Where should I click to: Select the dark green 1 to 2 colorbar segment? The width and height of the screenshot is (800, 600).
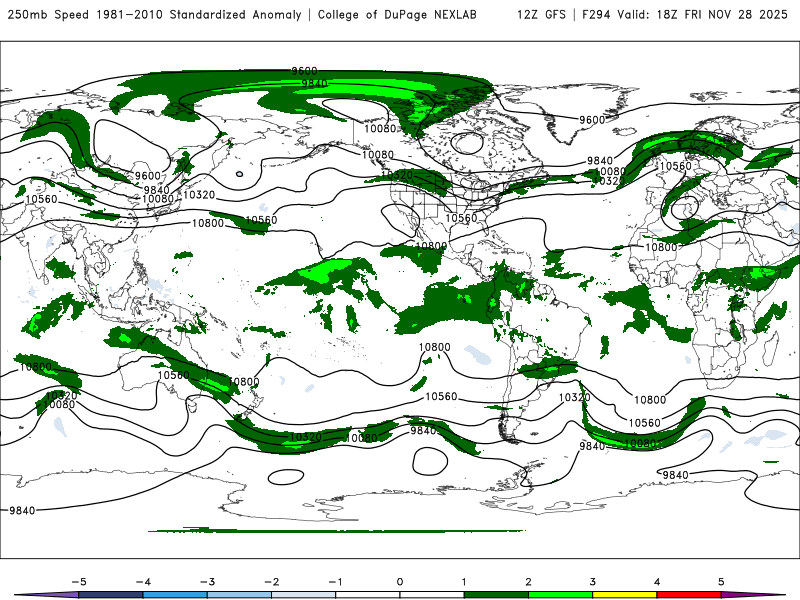pyautogui.click(x=496, y=595)
